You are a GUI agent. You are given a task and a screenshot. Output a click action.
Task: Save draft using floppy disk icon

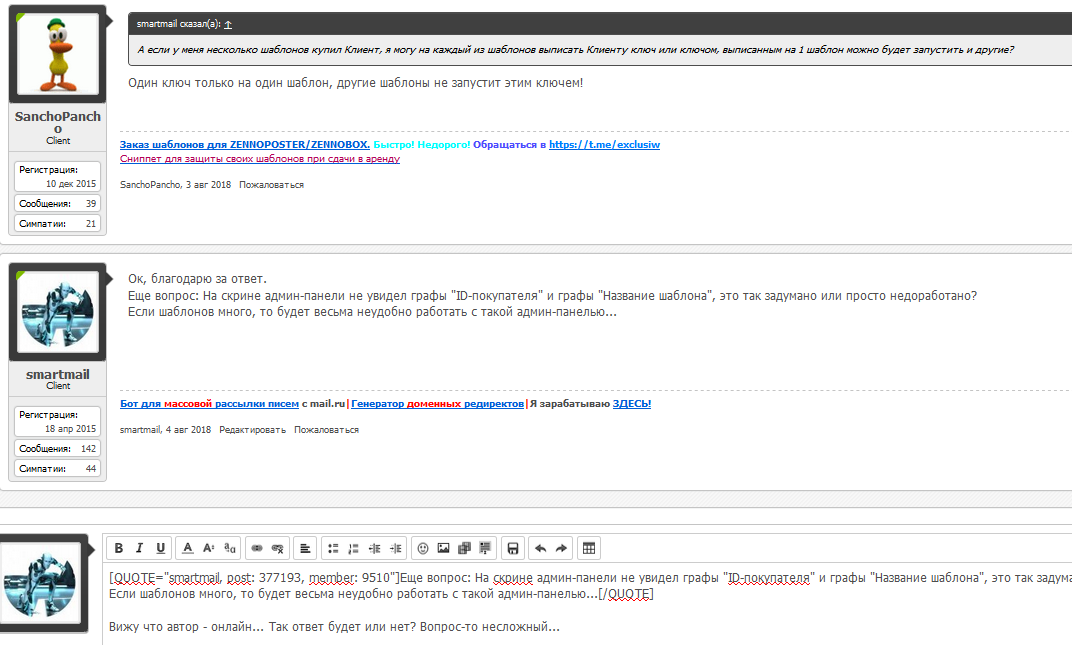(513, 548)
